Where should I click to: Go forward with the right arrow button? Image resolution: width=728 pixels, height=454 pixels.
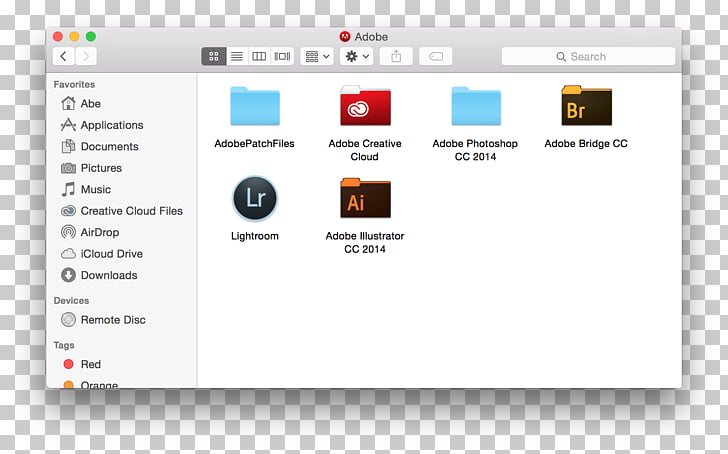[86, 56]
